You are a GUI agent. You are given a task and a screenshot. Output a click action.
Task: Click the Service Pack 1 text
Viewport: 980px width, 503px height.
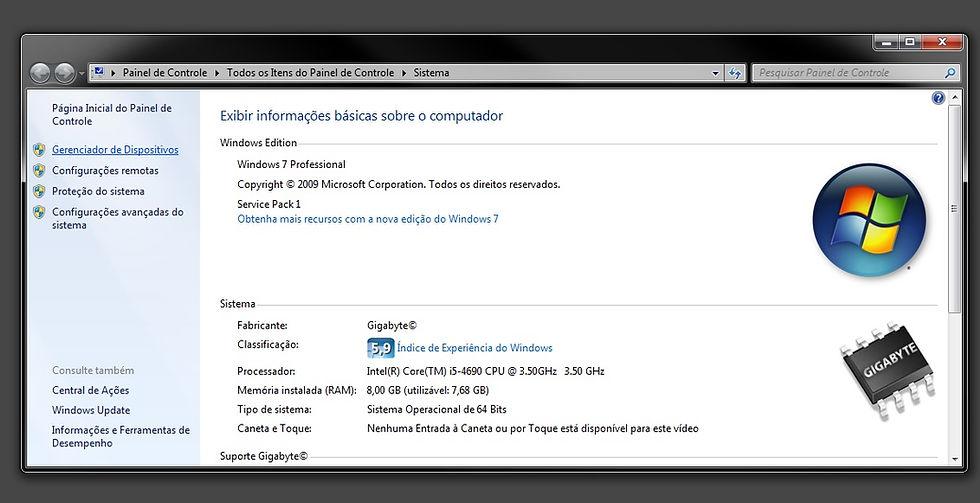pyautogui.click(x=269, y=204)
